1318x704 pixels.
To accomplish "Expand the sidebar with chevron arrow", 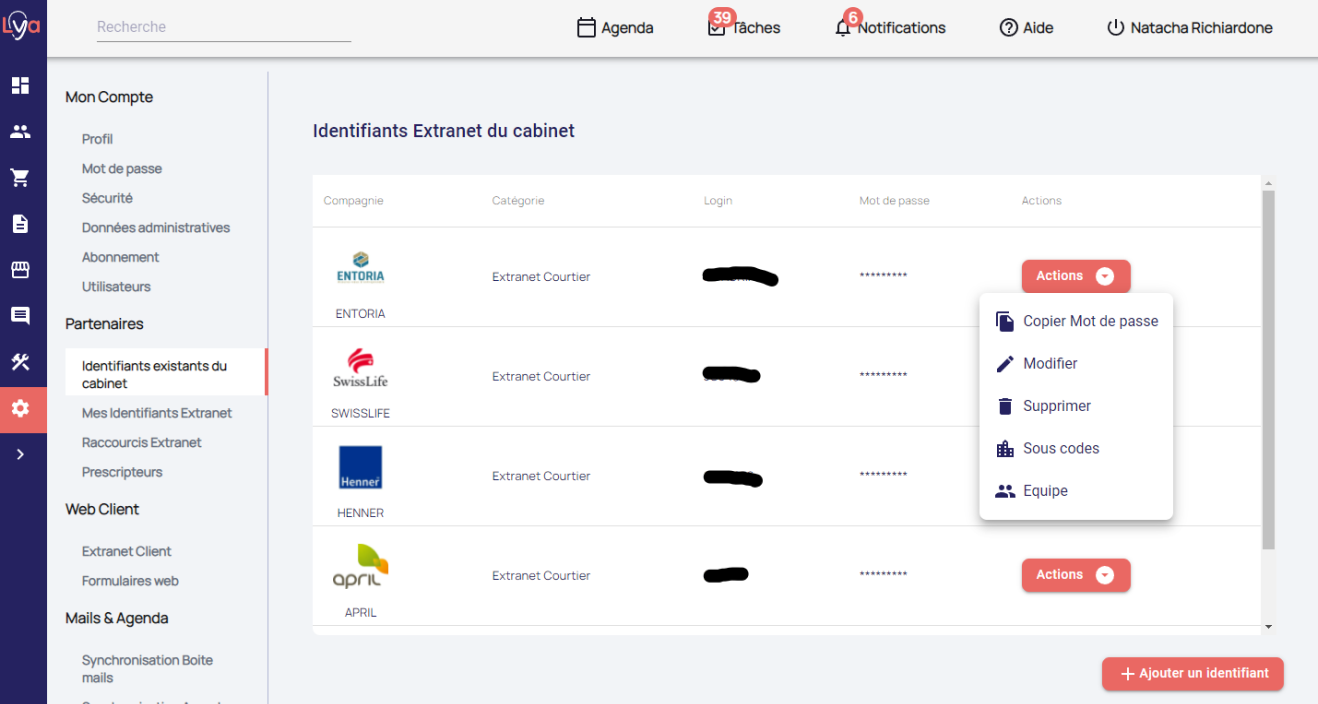I will (20, 454).
